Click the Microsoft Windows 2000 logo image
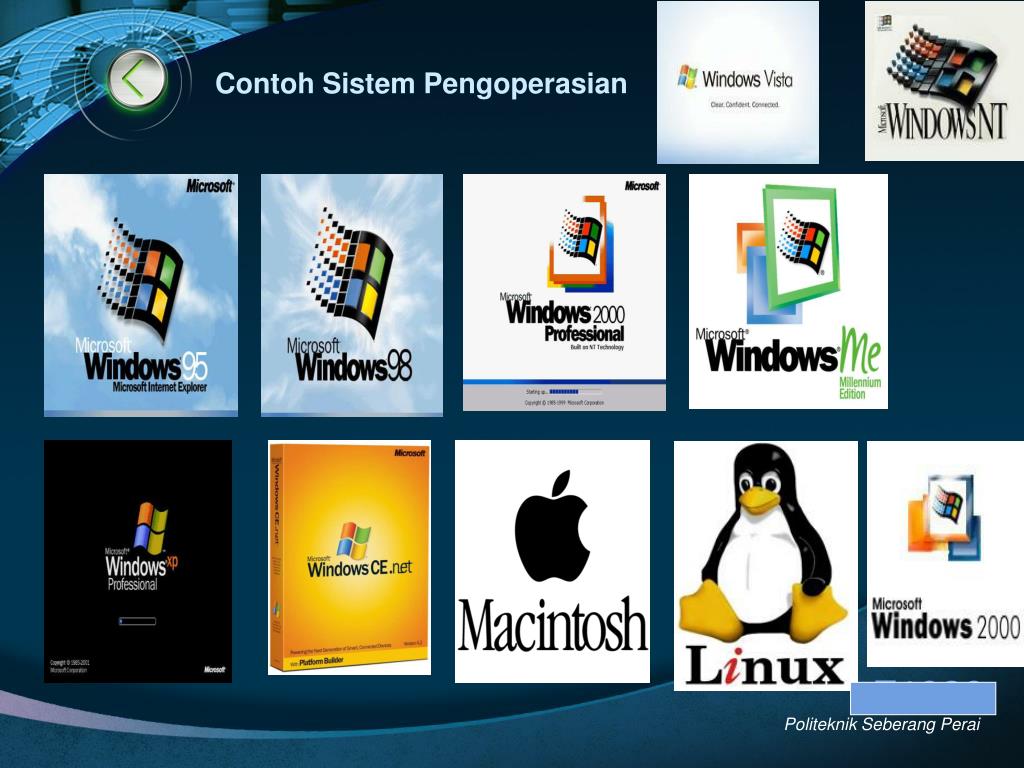The width and height of the screenshot is (1024, 768). tap(945, 554)
